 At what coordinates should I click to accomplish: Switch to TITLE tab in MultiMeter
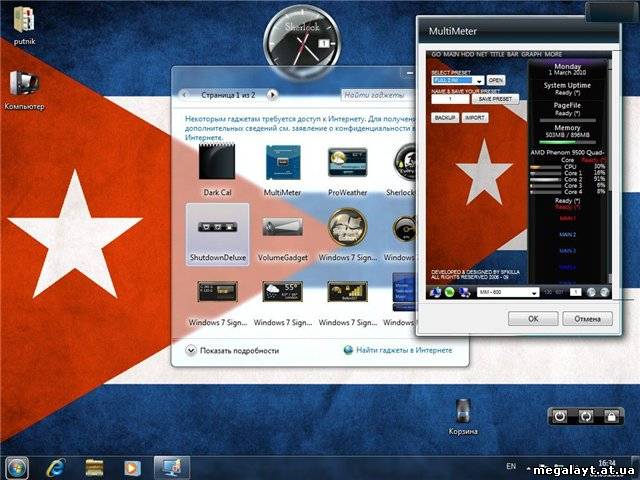pyautogui.click(x=497, y=54)
